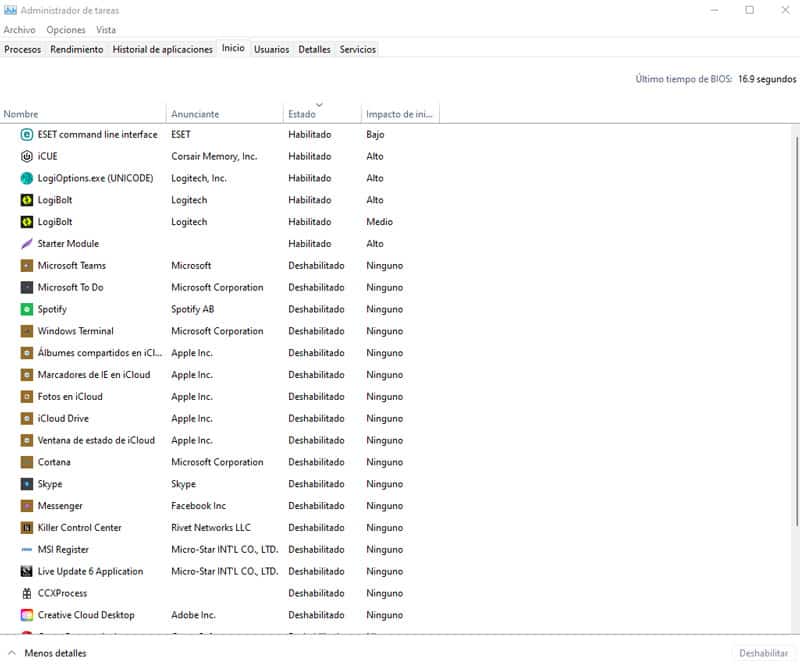
Task: Click Deshabilitado status for Skype
Action: (x=316, y=484)
